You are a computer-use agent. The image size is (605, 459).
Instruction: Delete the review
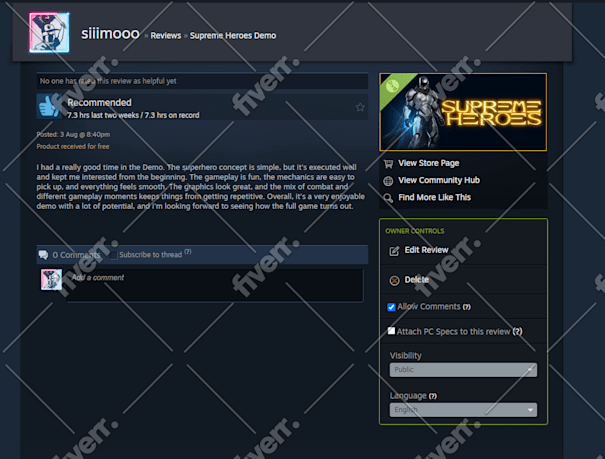417,280
